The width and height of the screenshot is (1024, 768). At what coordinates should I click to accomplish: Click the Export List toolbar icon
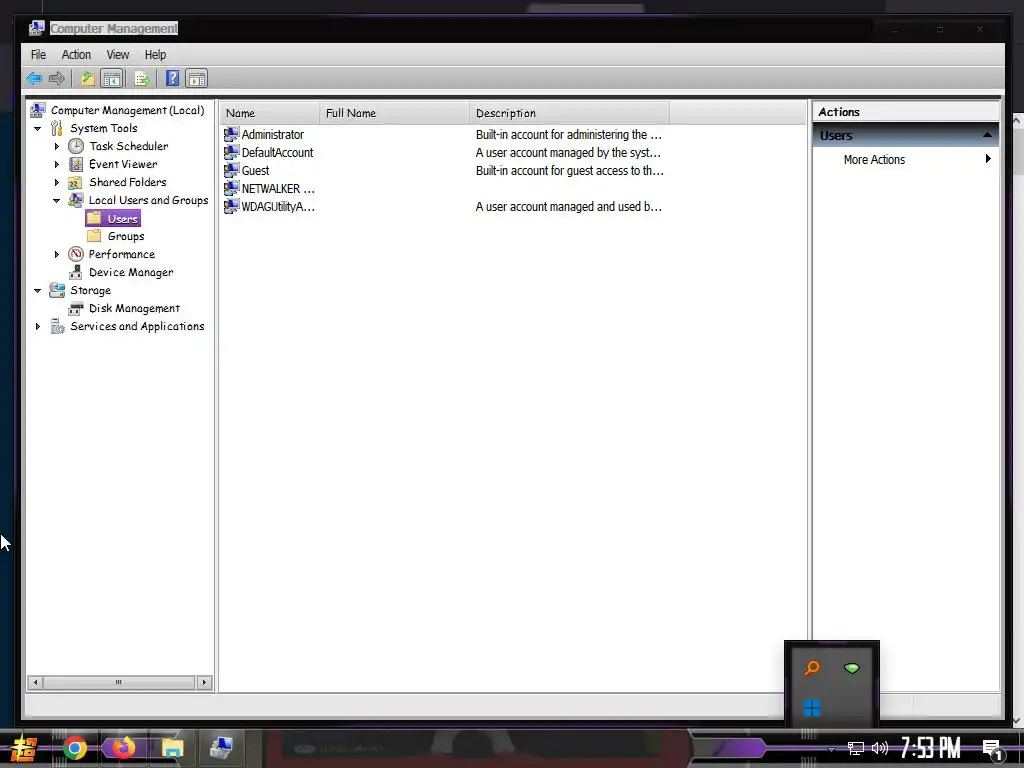(142, 79)
